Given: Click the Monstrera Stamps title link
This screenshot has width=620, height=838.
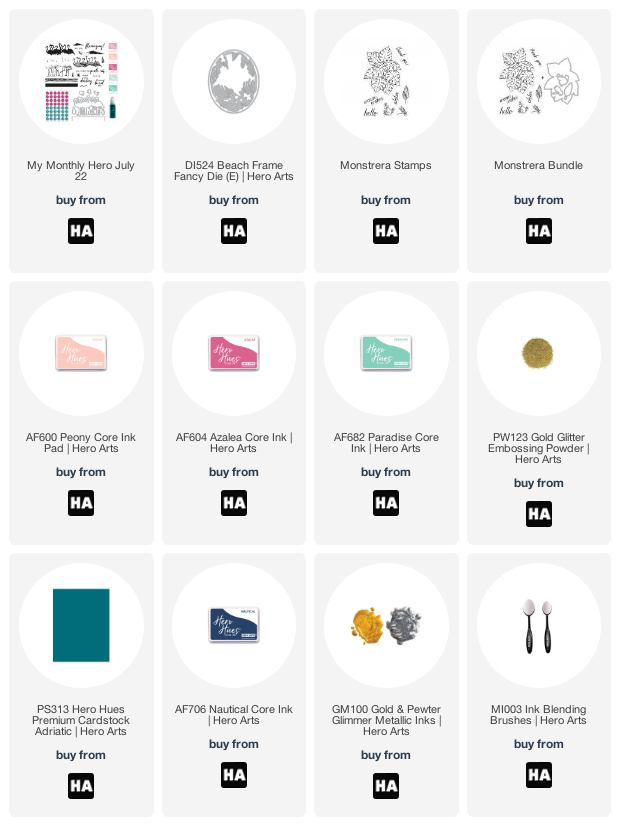Looking at the screenshot, I should click(x=386, y=165).
